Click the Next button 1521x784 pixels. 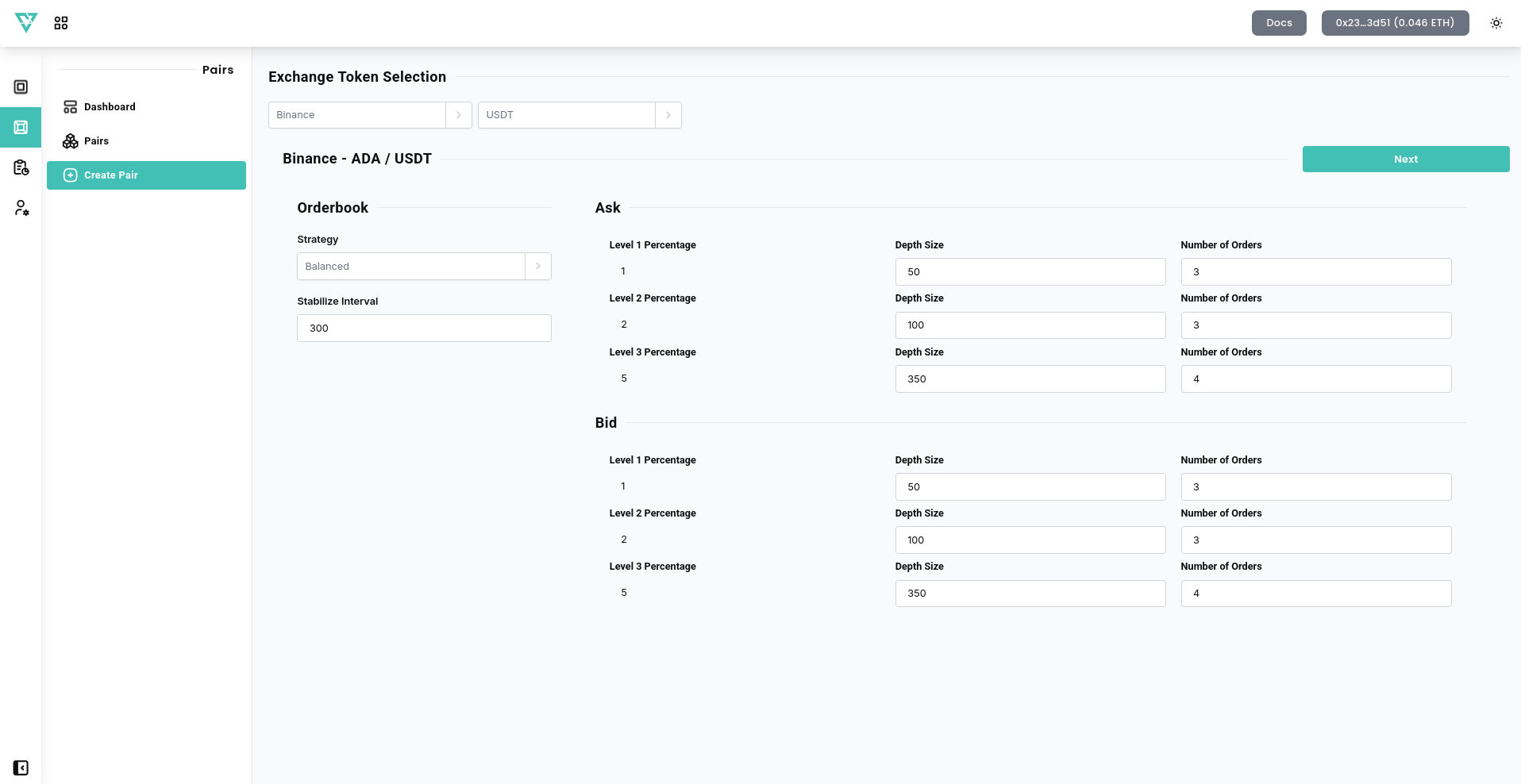(1405, 159)
